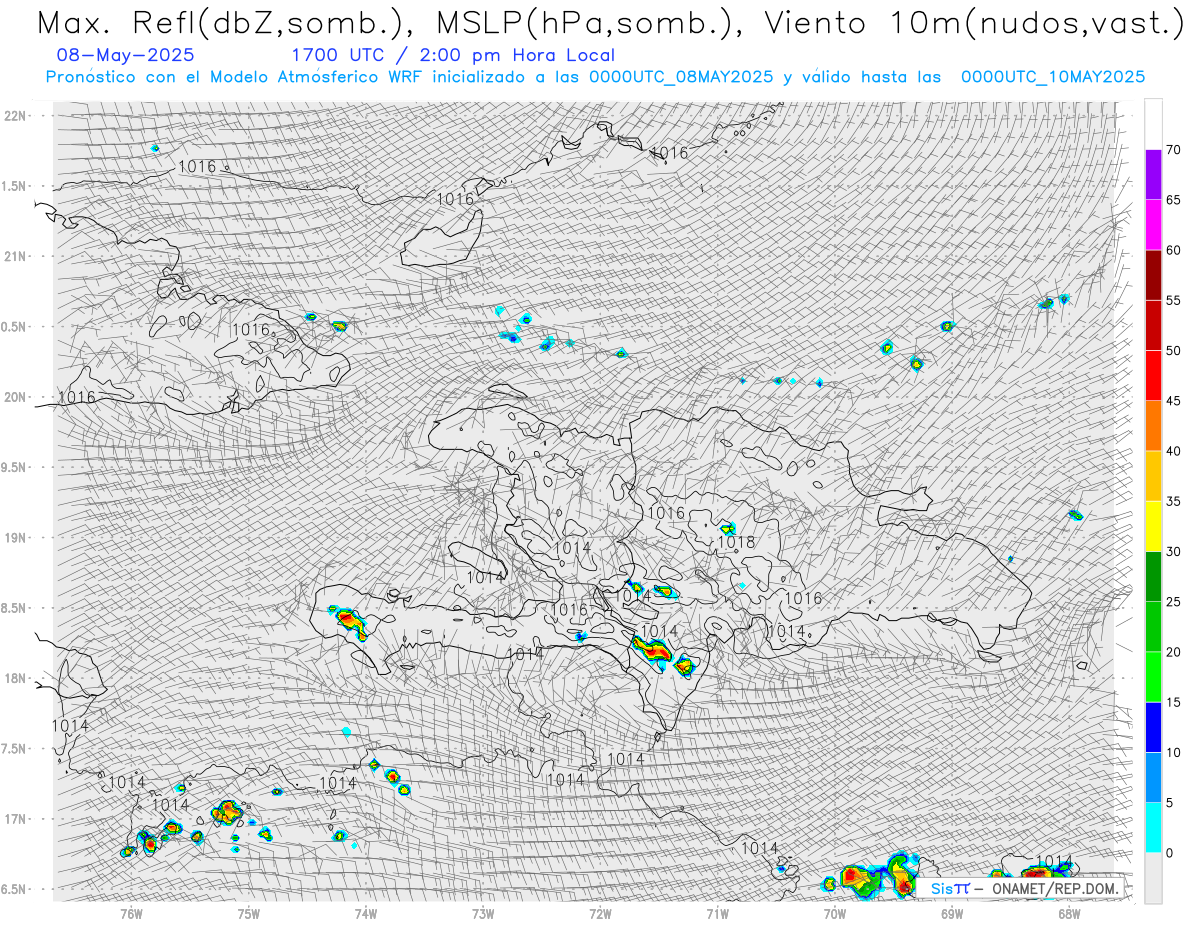1200x927 pixels.
Task: Click the '20N' latitude axis label
Action: [15, 397]
